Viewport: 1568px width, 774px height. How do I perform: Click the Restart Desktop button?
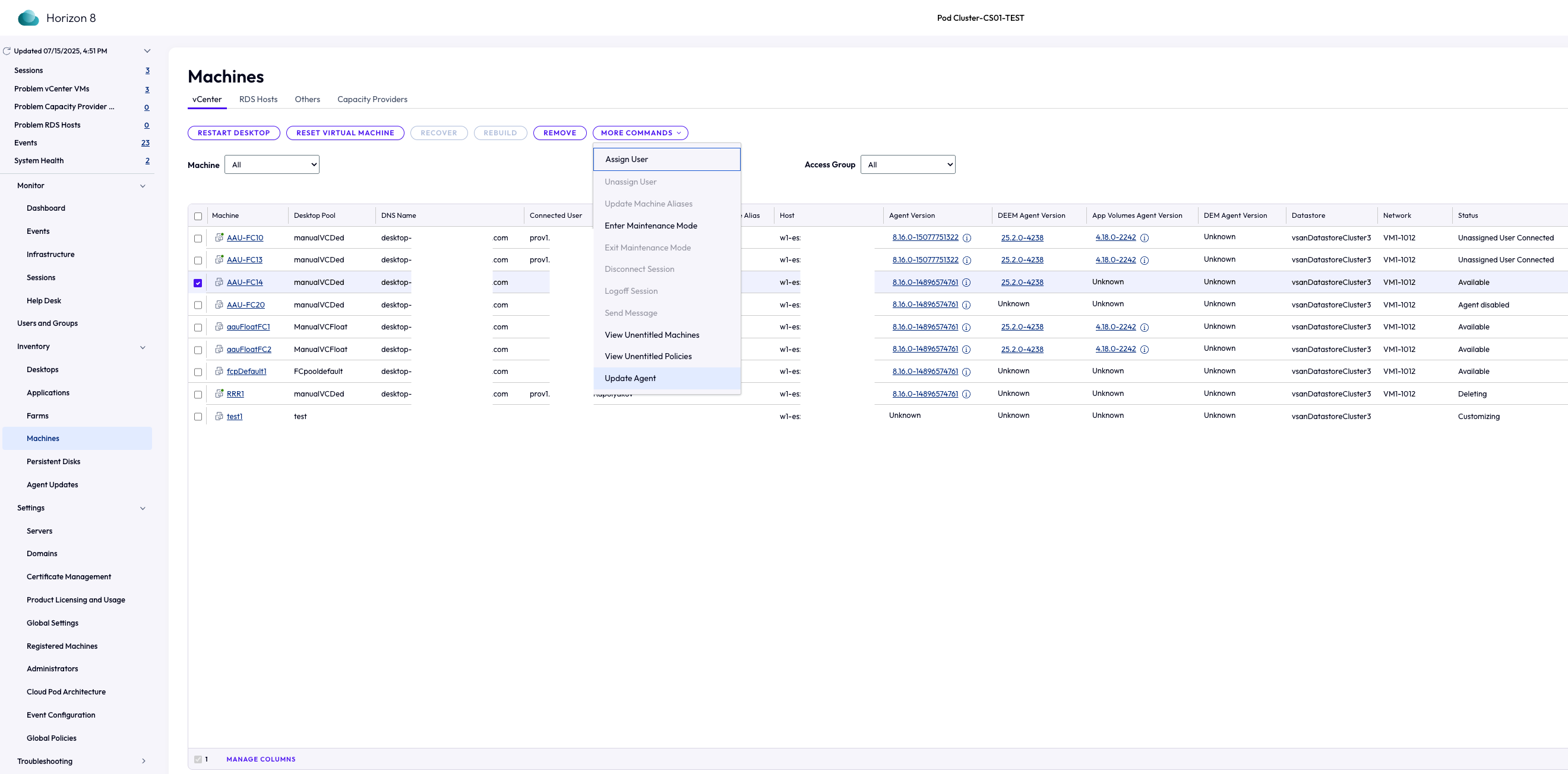(234, 132)
